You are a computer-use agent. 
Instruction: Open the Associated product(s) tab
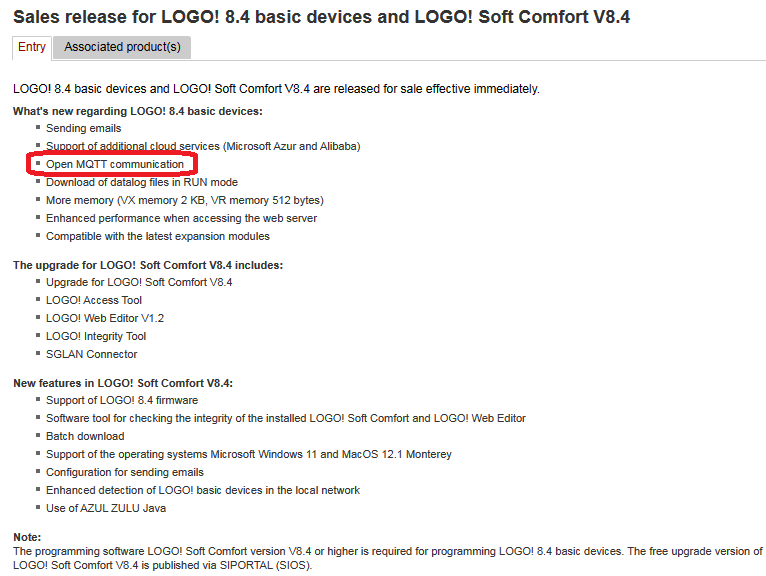[x=121, y=47]
